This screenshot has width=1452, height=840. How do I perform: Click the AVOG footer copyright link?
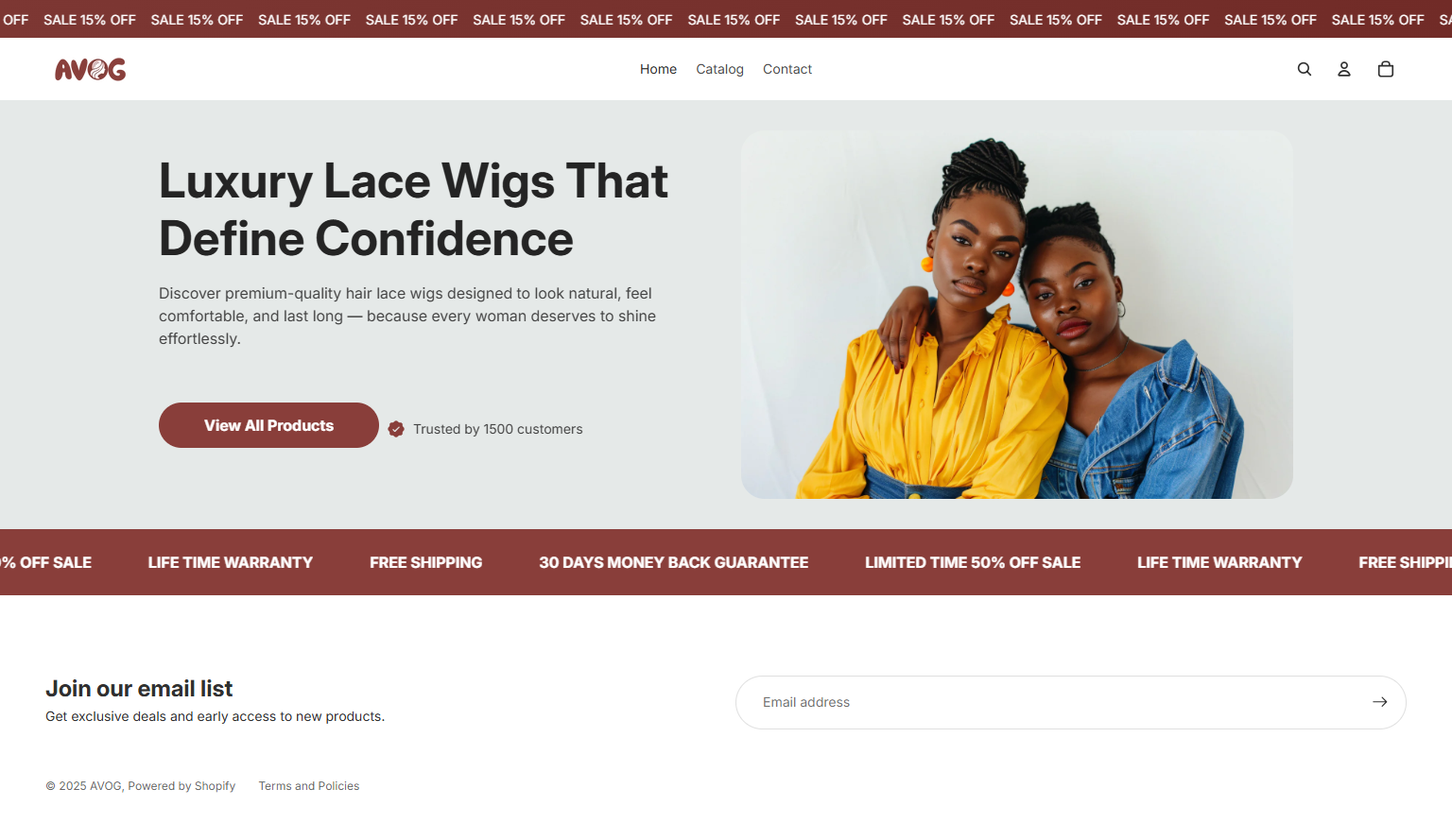[x=106, y=786]
